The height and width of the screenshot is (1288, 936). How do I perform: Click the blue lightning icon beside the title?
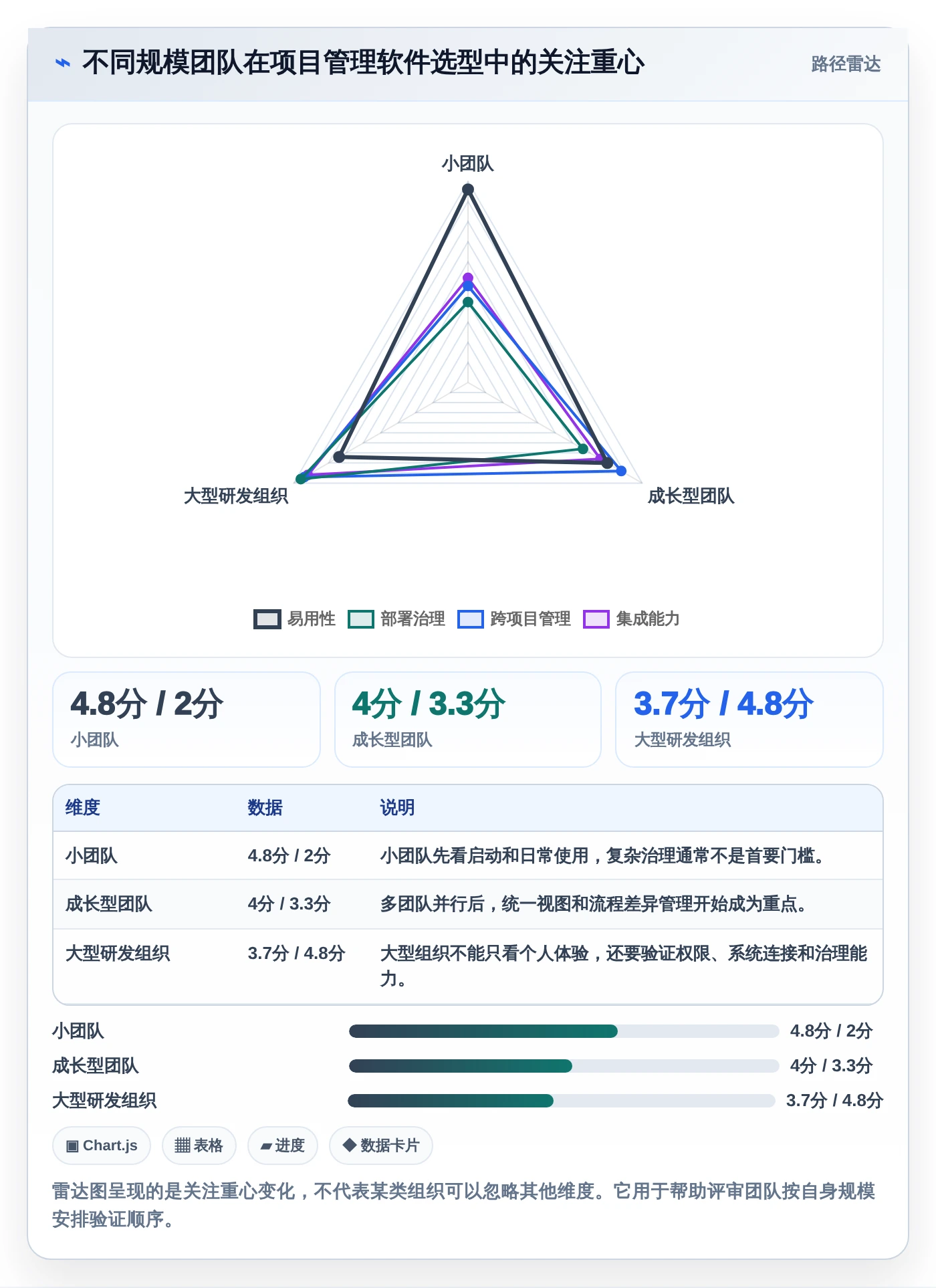[x=63, y=63]
